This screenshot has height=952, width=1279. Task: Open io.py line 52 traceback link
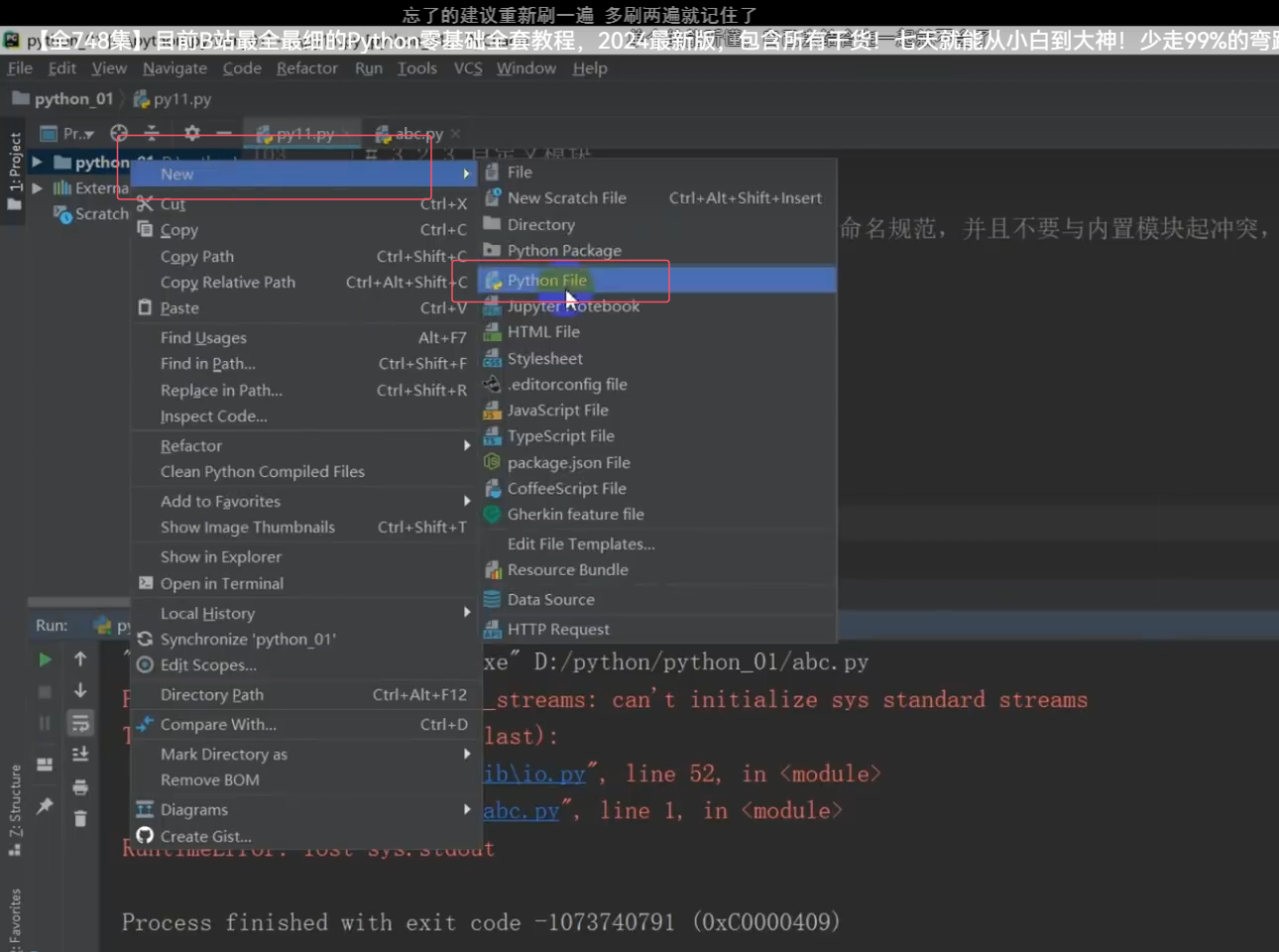click(x=535, y=773)
